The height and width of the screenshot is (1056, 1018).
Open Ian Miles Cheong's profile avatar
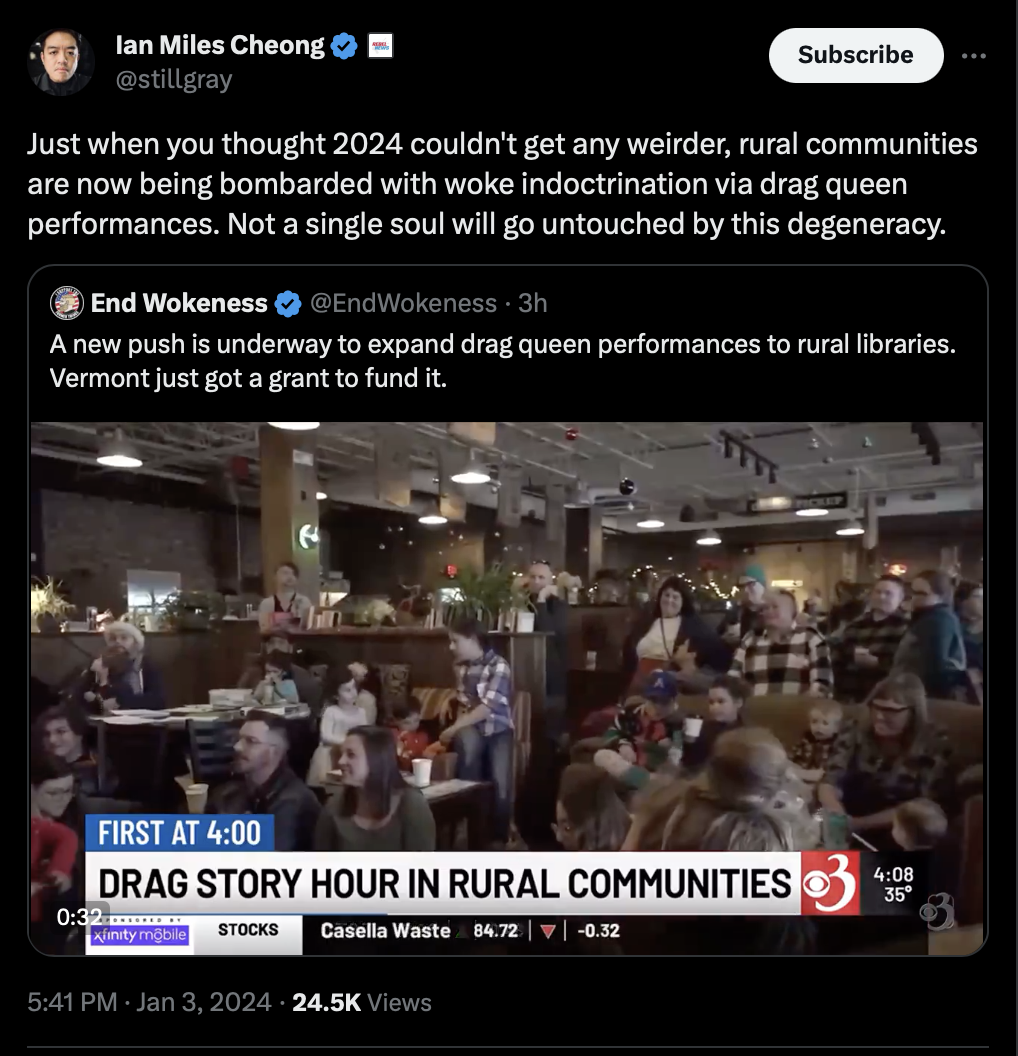(61, 61)
